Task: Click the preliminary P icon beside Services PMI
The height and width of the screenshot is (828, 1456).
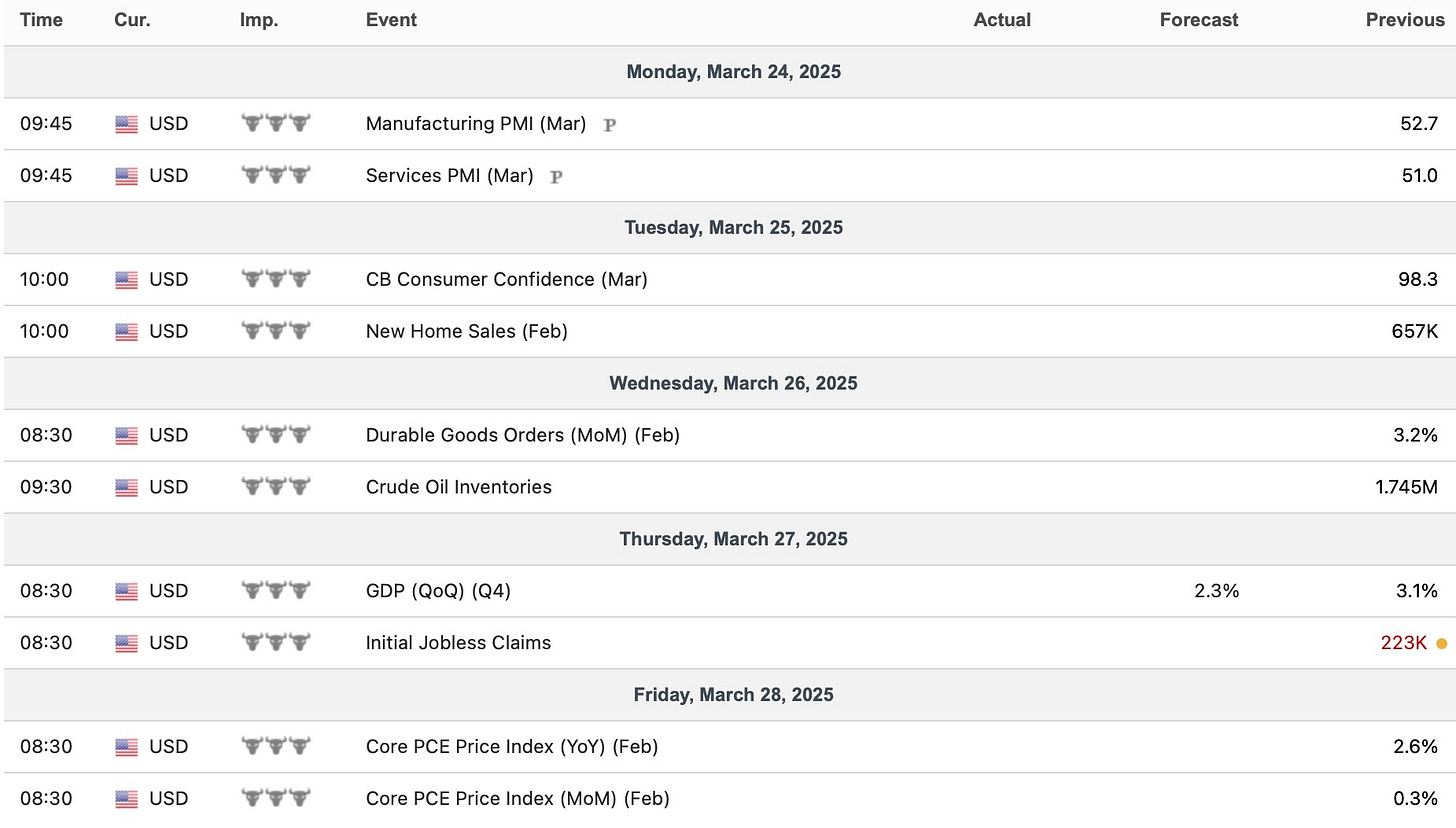Action: tap(556, 177)
